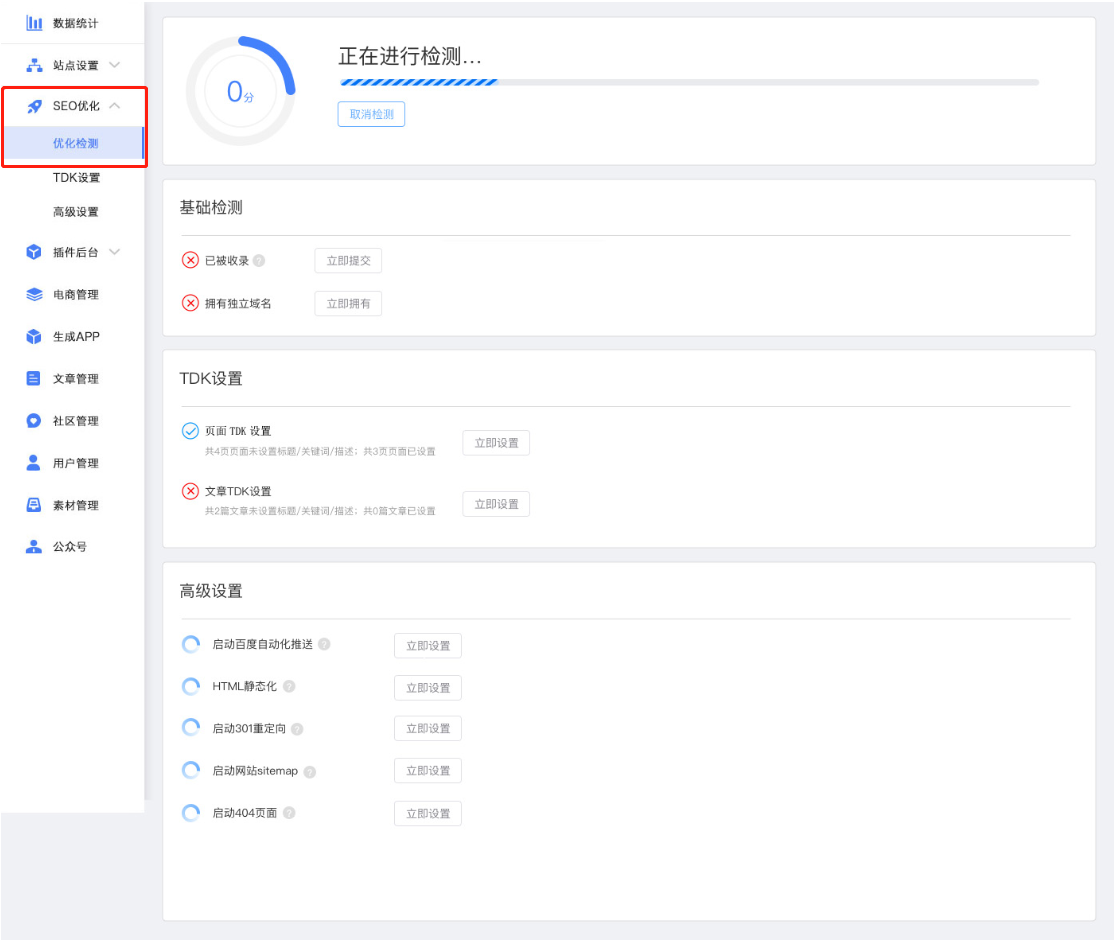Click help icon next to 启动301重定向
Screen dimensions: 1114x941
pos(297,729)
